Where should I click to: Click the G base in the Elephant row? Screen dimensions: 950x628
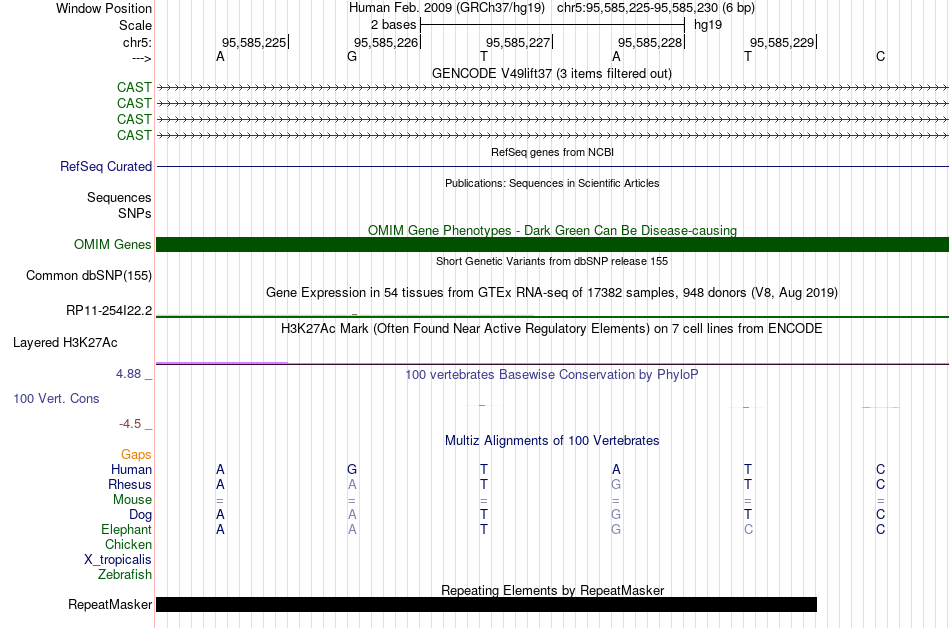click(616, 529)
